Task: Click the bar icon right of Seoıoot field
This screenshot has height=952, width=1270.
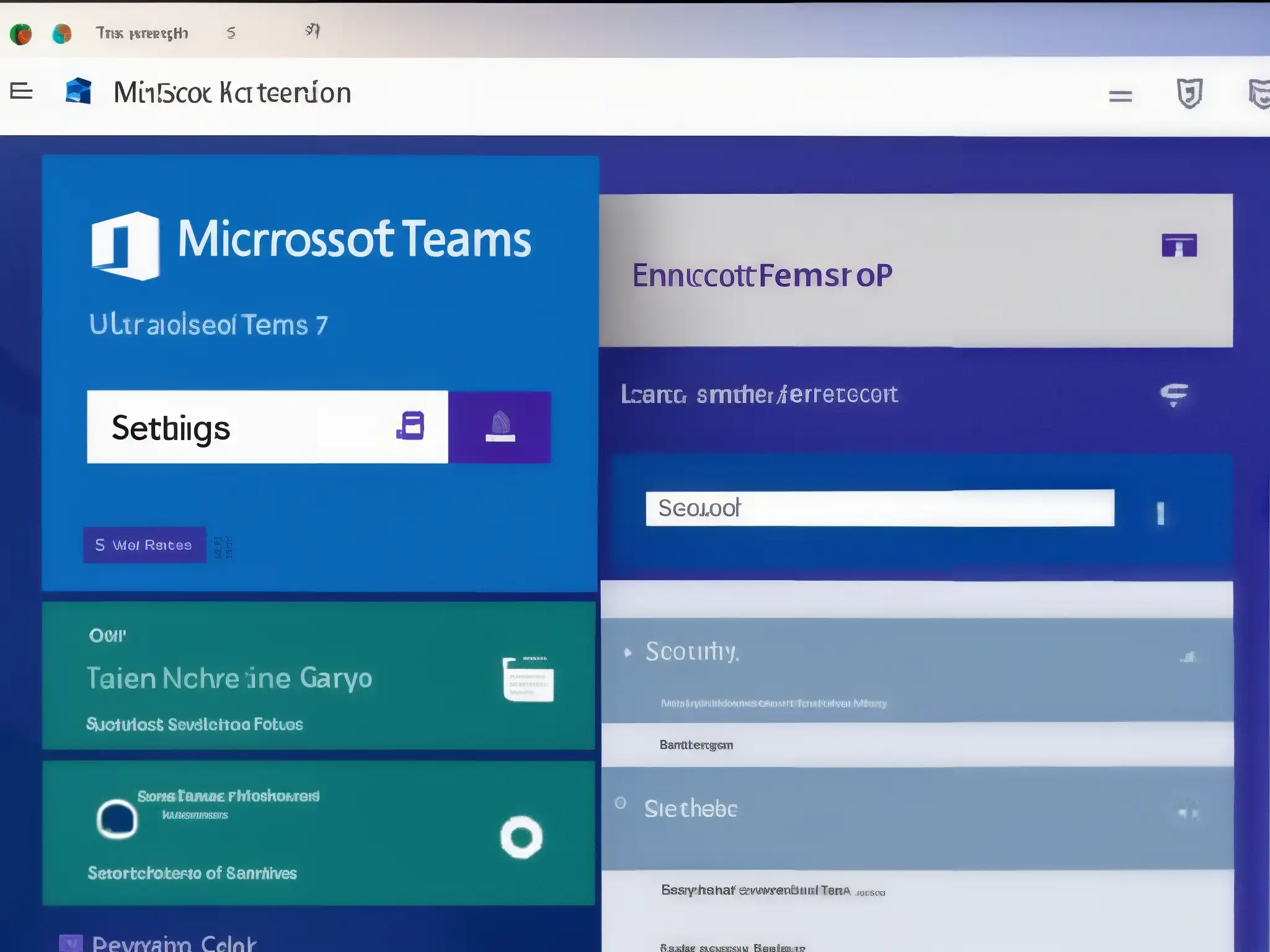Action: pos(1160,513)
